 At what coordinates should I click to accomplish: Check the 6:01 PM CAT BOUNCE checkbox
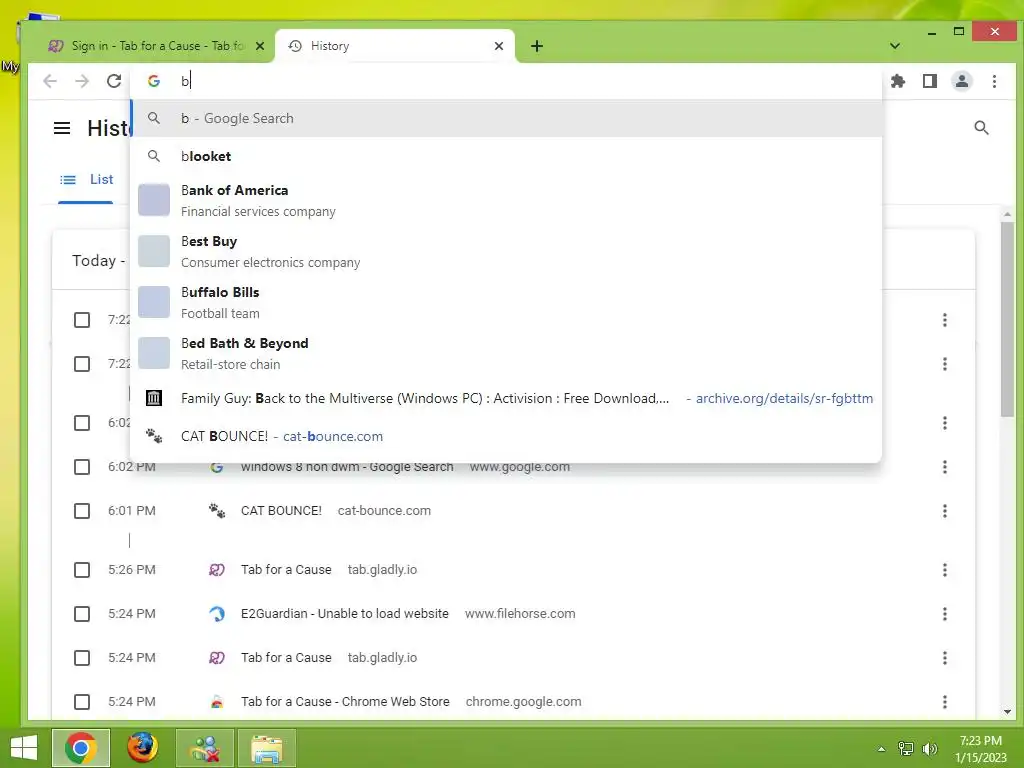click(x=82, y=511)
